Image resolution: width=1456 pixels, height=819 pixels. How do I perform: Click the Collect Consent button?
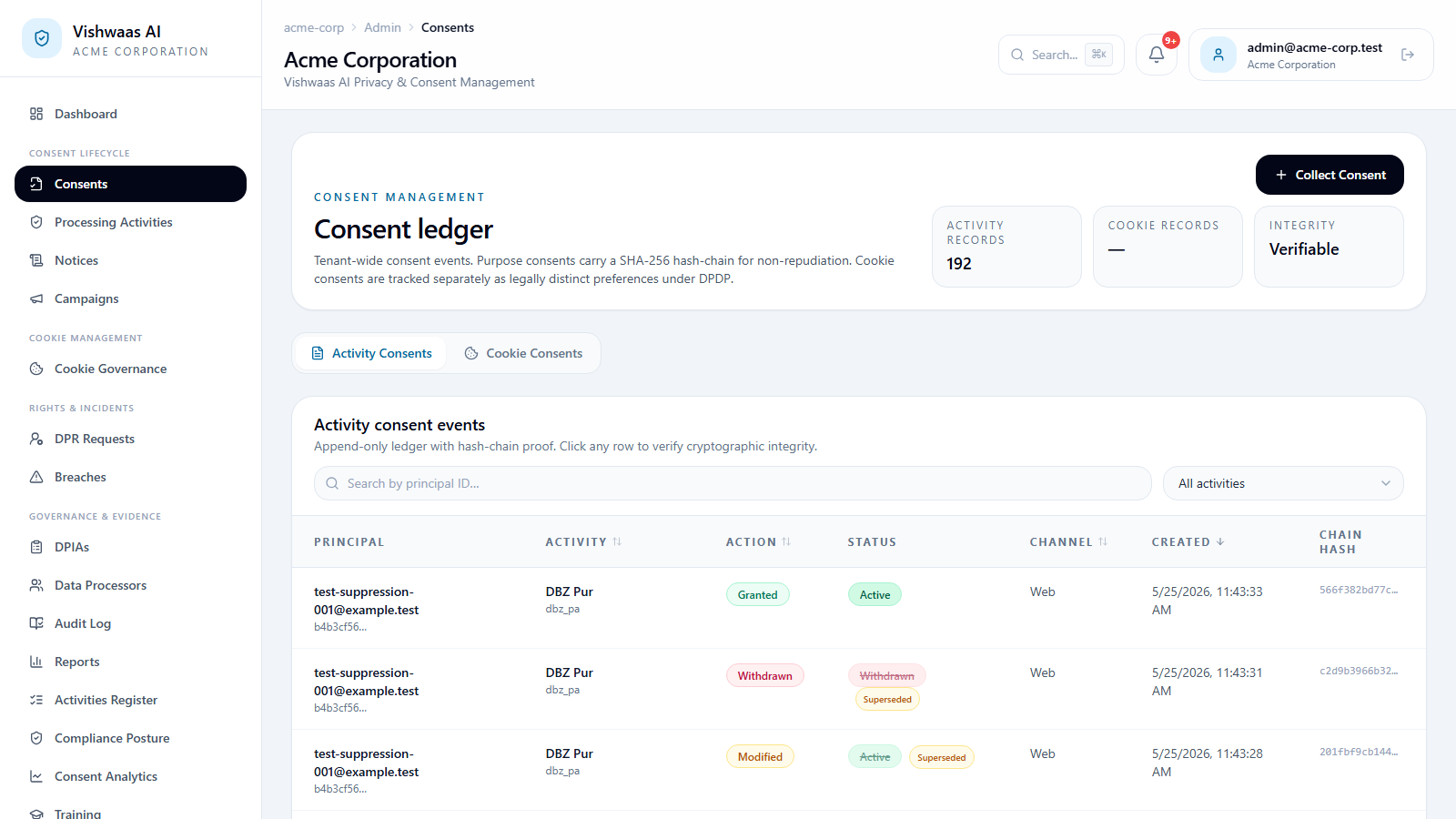pos(1330,175)
